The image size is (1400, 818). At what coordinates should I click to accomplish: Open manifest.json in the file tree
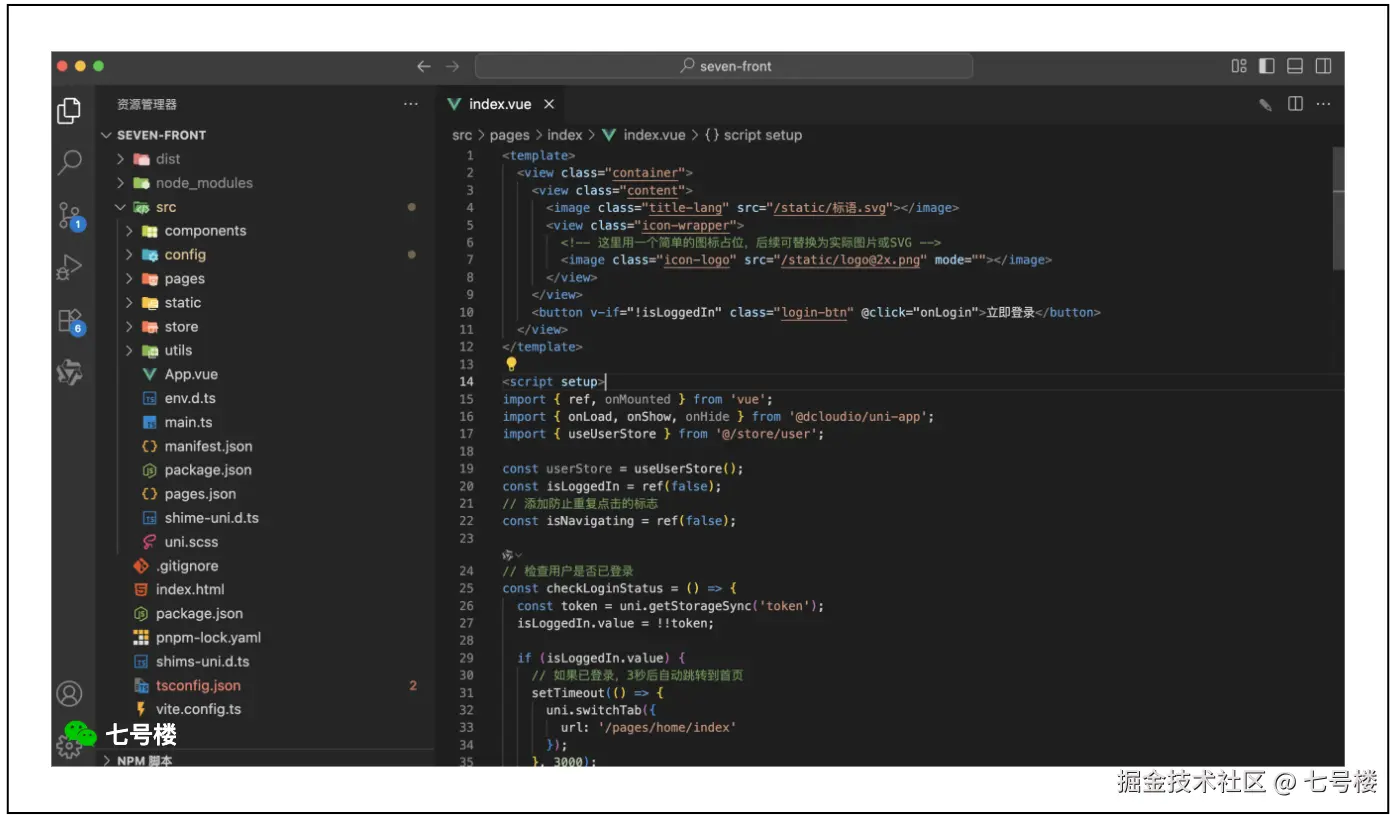(x=208, y=447)
